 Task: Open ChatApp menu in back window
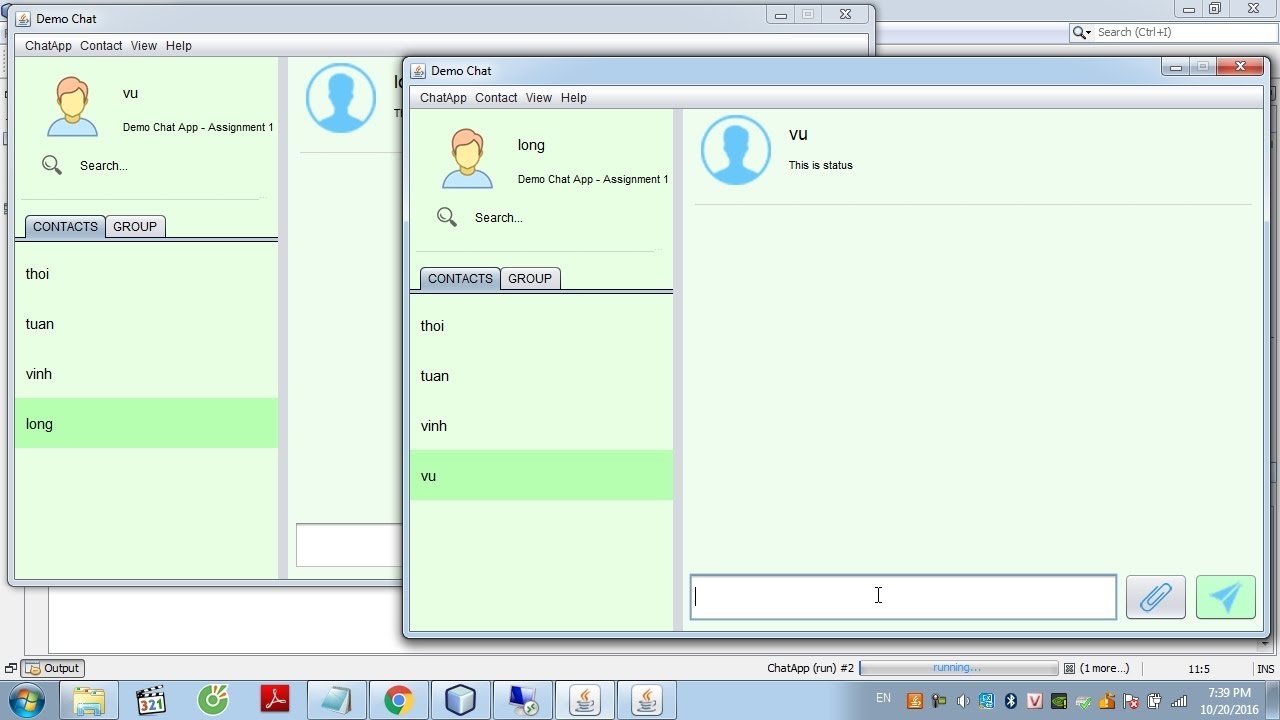(x=48, y=45)
